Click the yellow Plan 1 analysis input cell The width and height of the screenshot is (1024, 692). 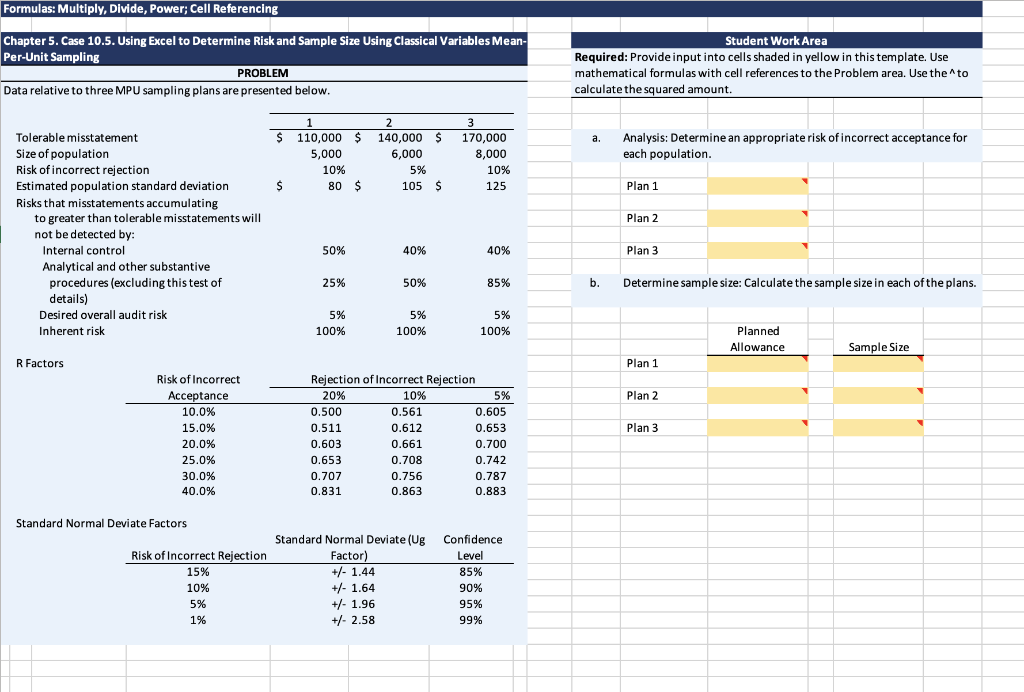757,186
